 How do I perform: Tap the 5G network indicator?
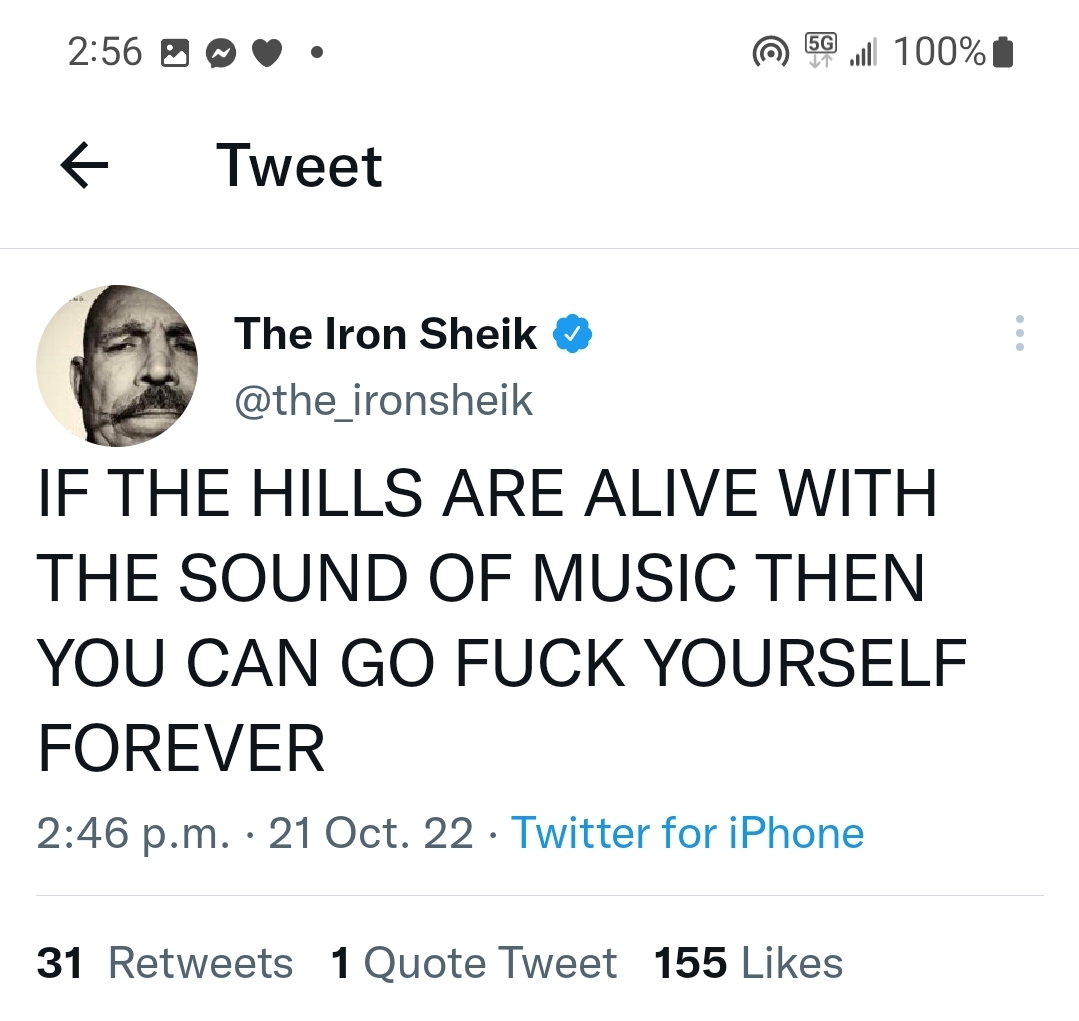821,50
